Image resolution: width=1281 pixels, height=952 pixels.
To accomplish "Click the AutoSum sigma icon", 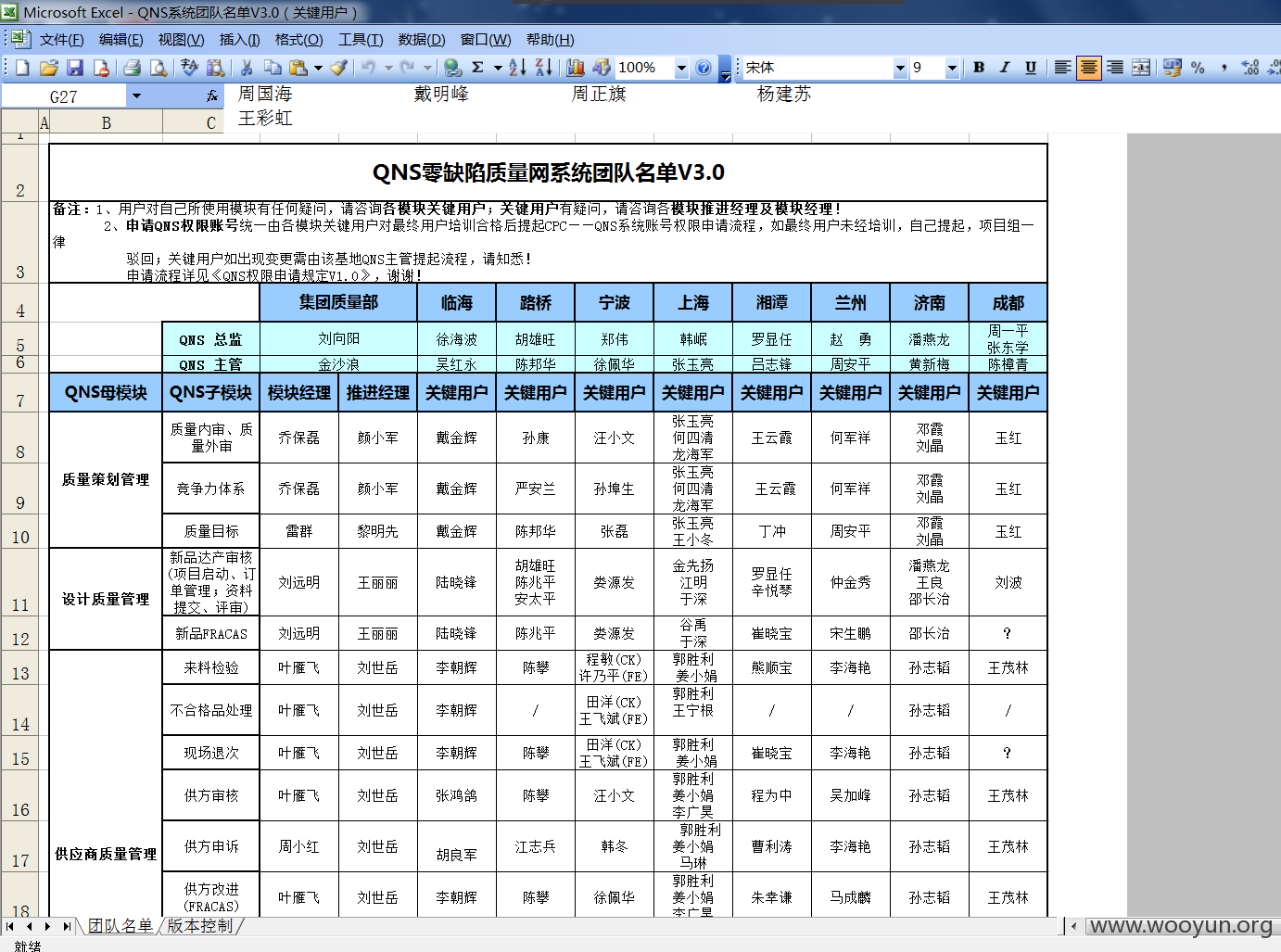I will coord(477,68).
